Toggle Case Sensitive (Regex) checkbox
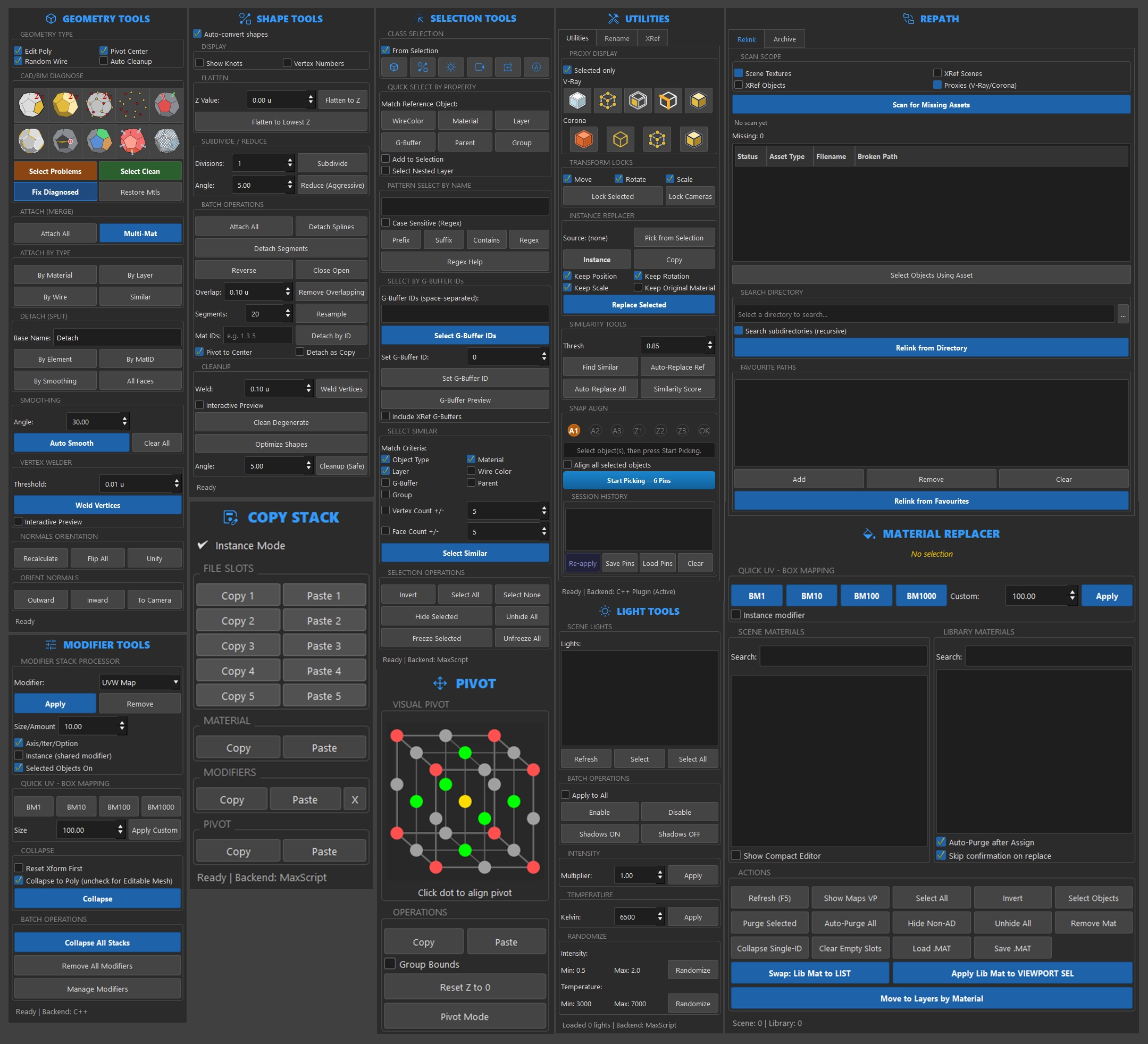1148x1044 pixels. [386, 223]
